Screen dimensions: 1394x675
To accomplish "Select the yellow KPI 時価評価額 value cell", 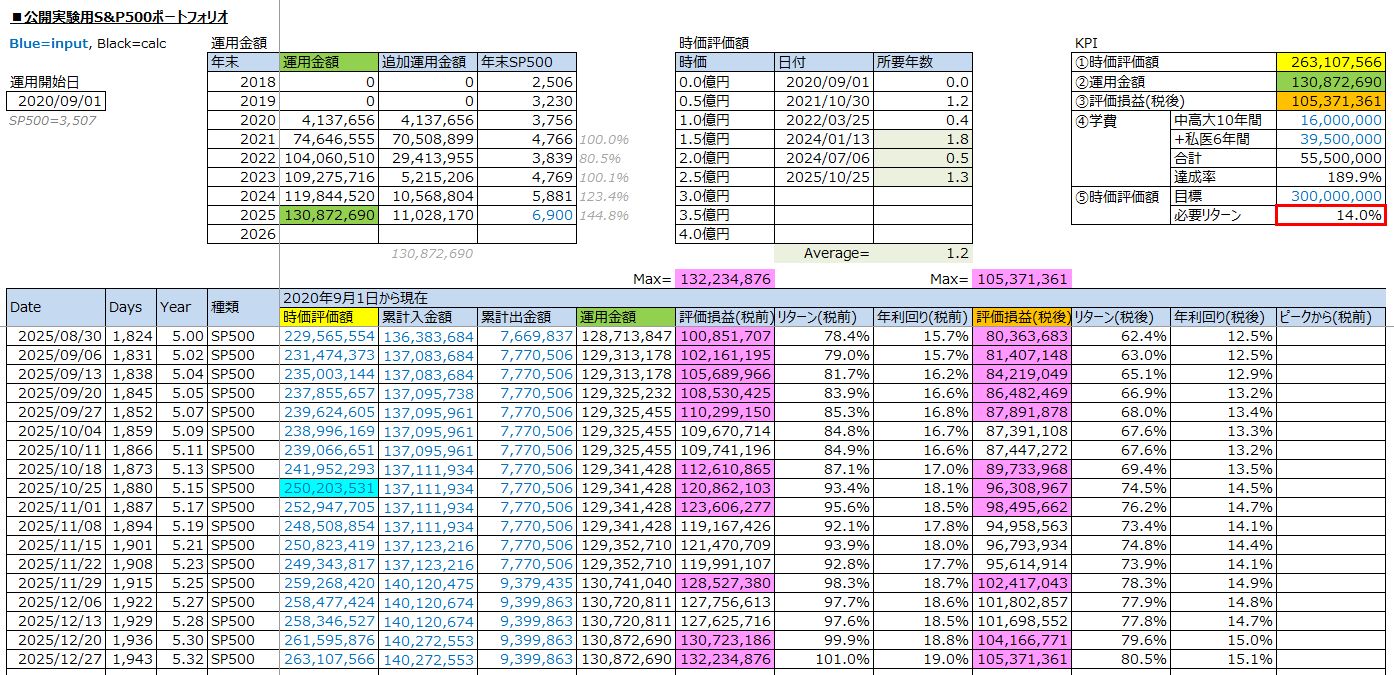I will pos(1330,62).
